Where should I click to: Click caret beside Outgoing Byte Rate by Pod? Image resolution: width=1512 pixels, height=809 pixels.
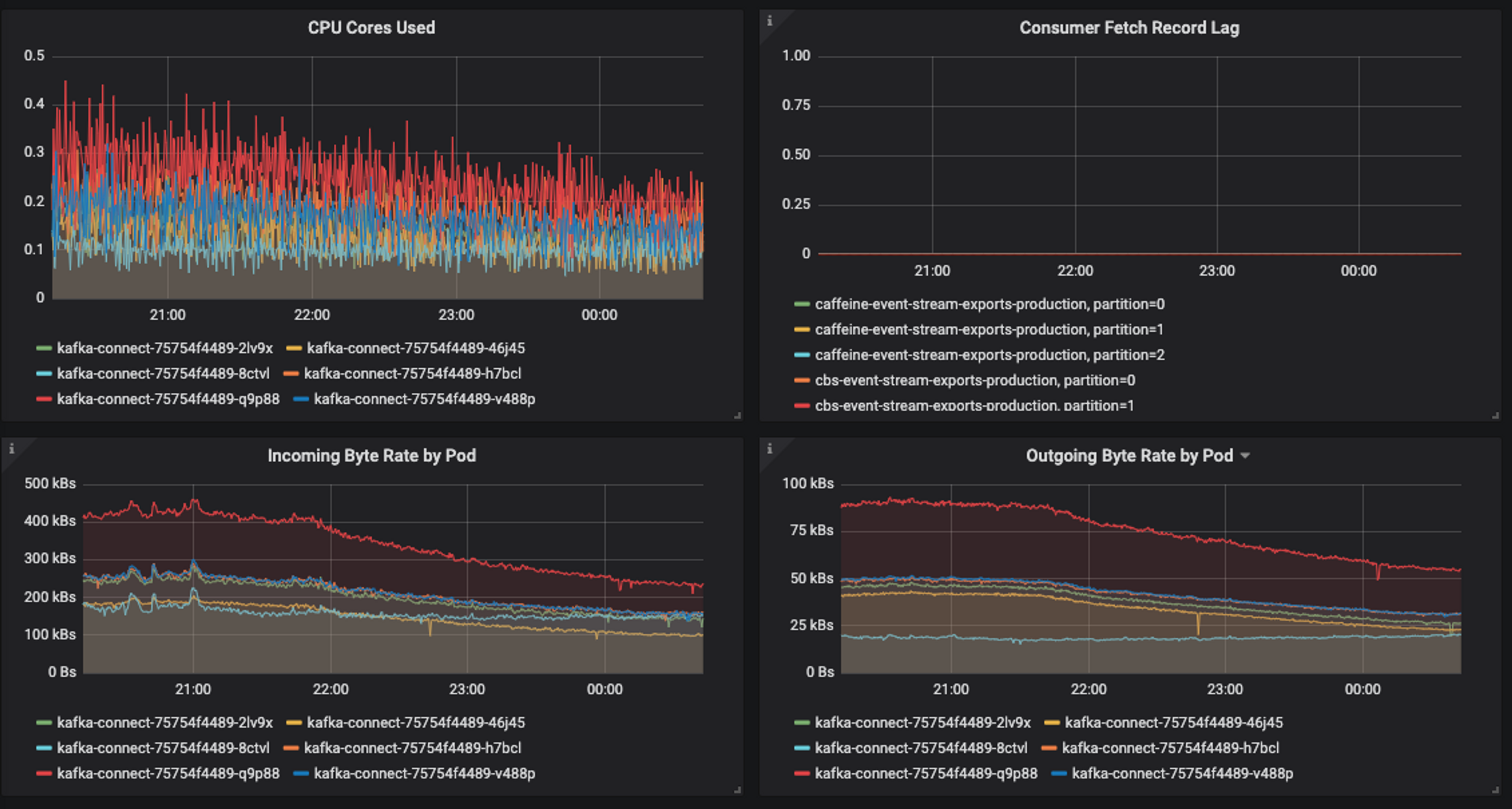tap(1245, 456)
